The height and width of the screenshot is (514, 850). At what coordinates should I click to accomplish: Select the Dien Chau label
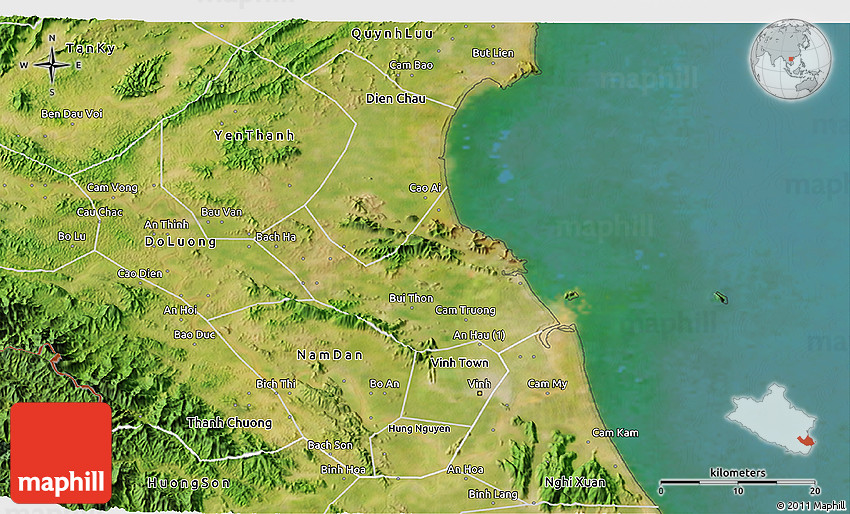tap(395, 99)
